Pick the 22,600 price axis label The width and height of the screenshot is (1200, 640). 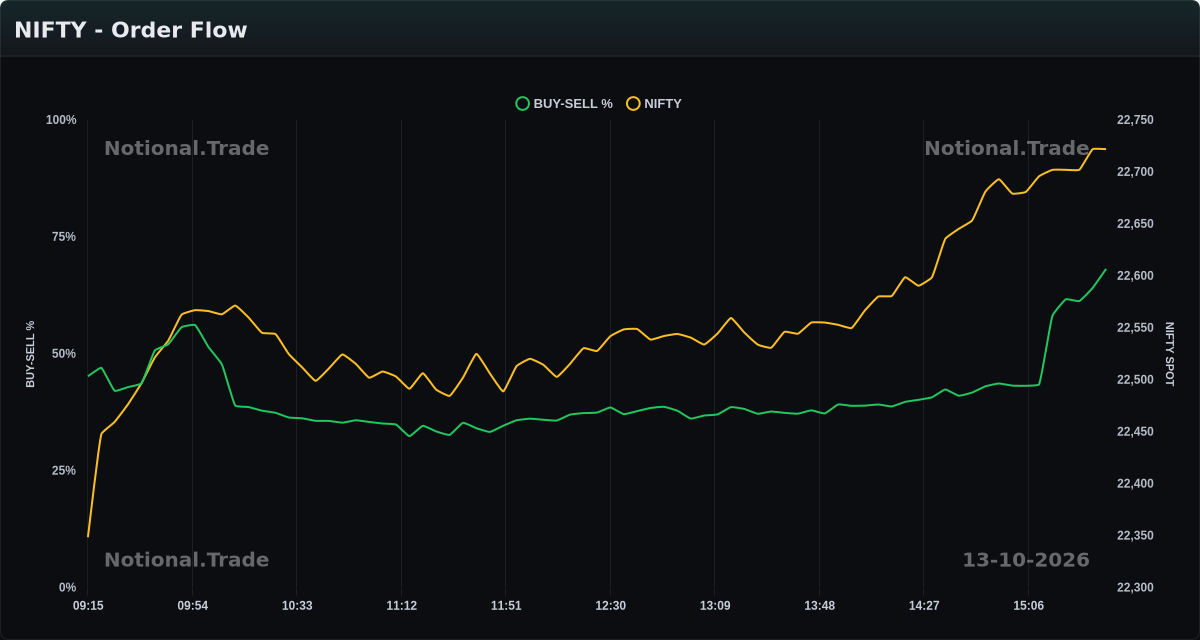tap(1135, 276)
